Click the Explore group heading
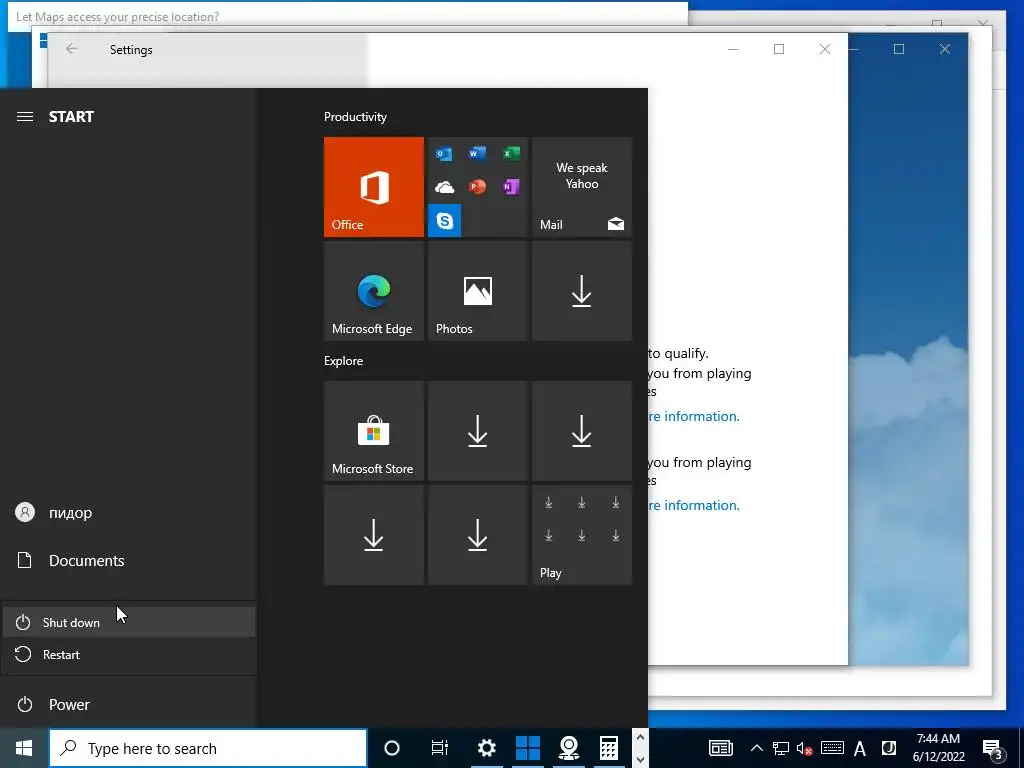The image size is (1024, 768). (344, 361)
